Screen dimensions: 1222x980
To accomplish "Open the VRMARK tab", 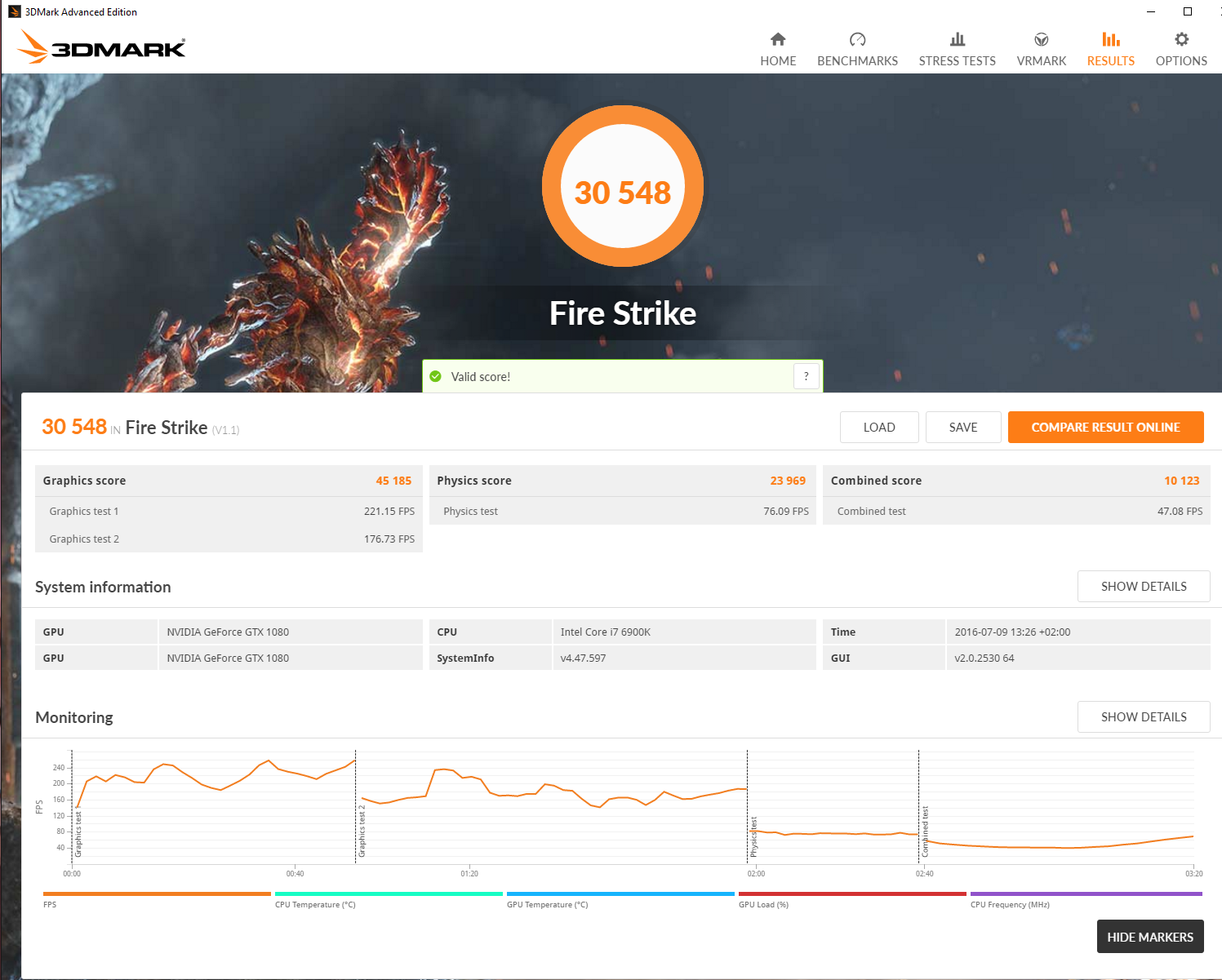I will point(1042,61).
